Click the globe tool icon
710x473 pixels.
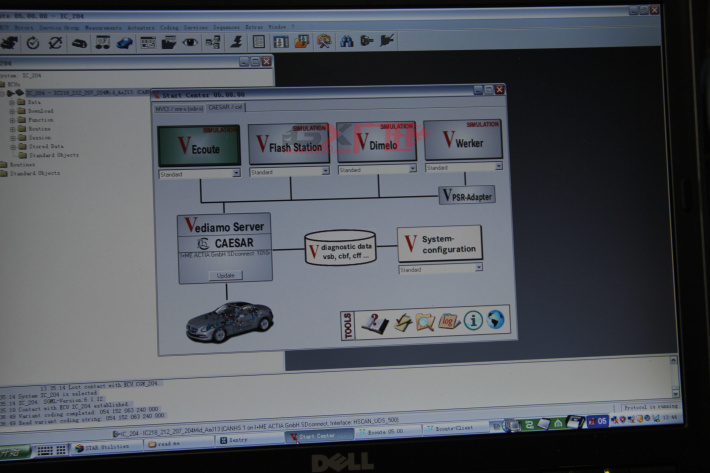tap(496, 320)
